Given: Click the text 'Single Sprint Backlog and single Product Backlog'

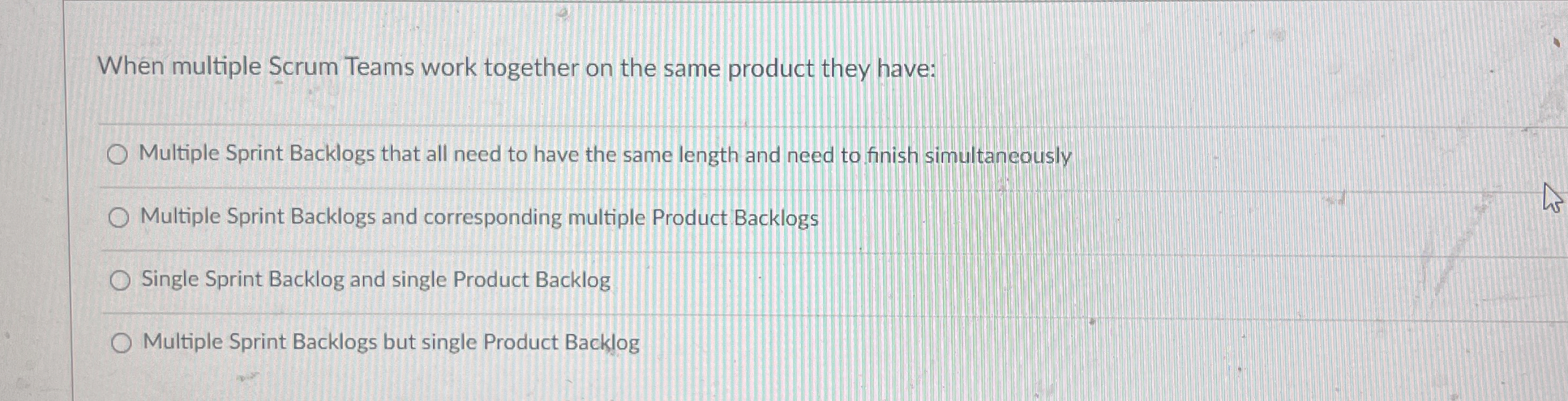Looking at the screenshot, I should point(375,280).
